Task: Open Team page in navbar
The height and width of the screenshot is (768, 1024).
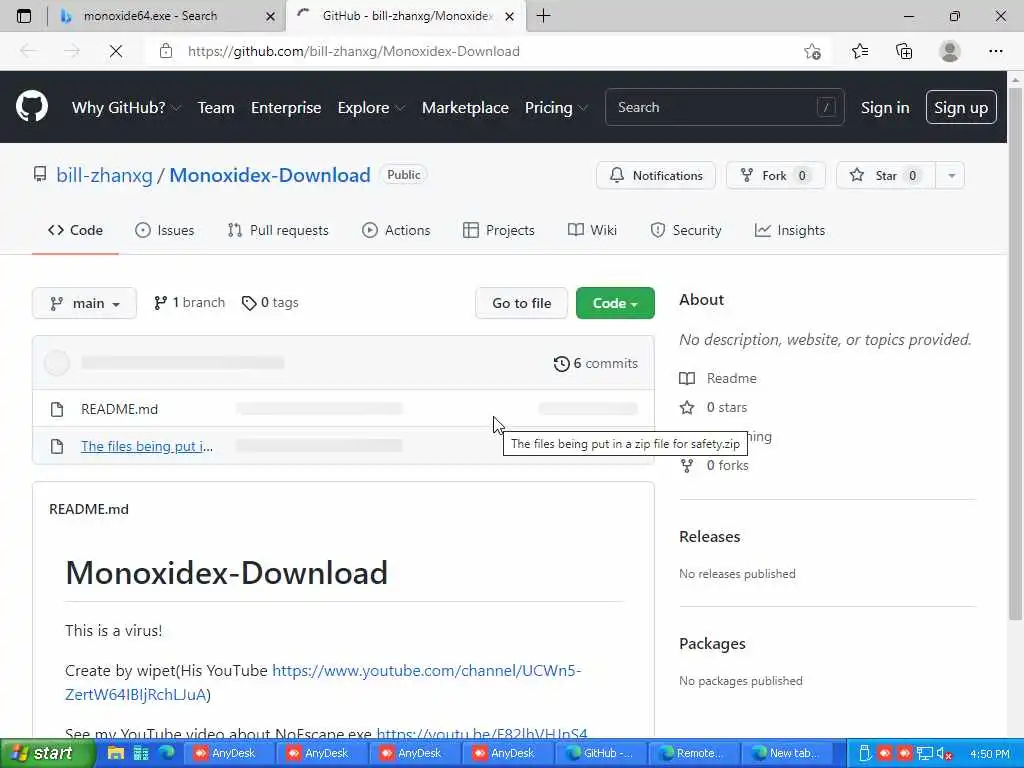Action: pyautogui.click(x=216, y=107)
